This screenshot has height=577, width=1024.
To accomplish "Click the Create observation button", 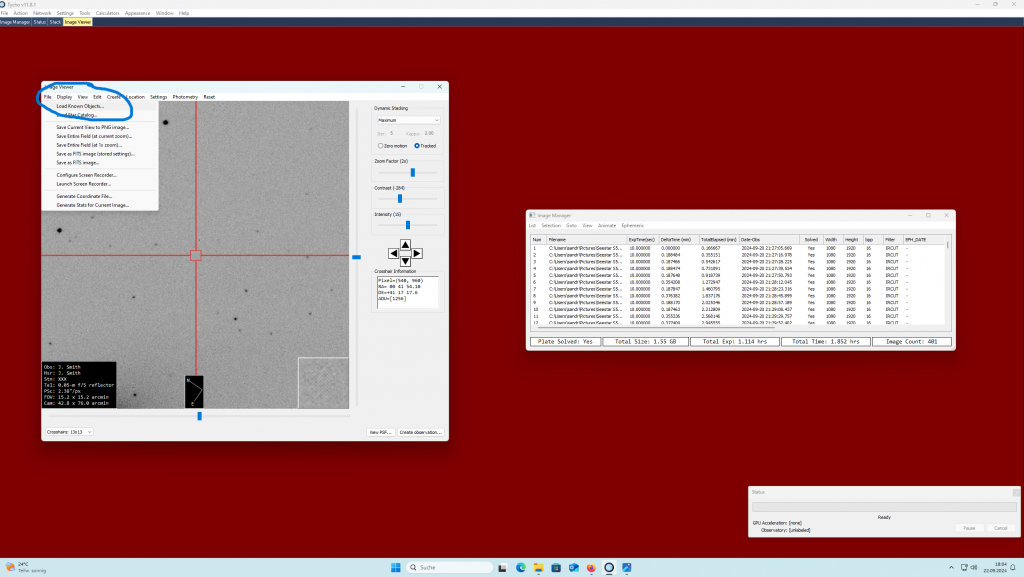I will (420, 432).
